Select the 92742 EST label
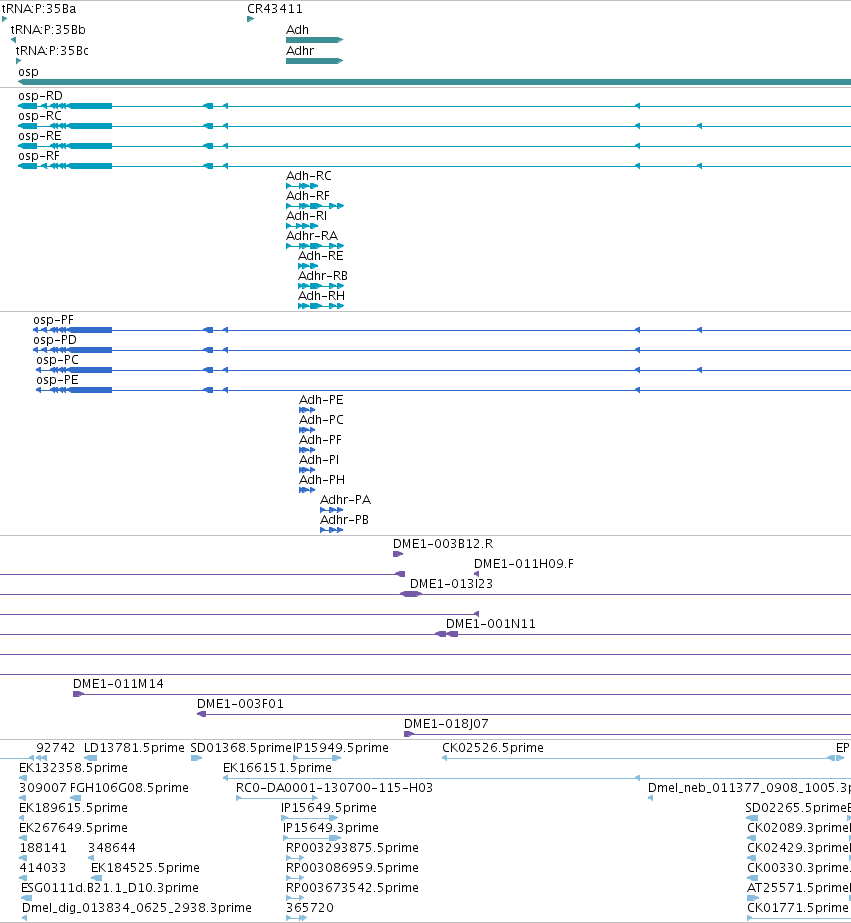This screenshot has height=923, width=851. coord(56,748)
